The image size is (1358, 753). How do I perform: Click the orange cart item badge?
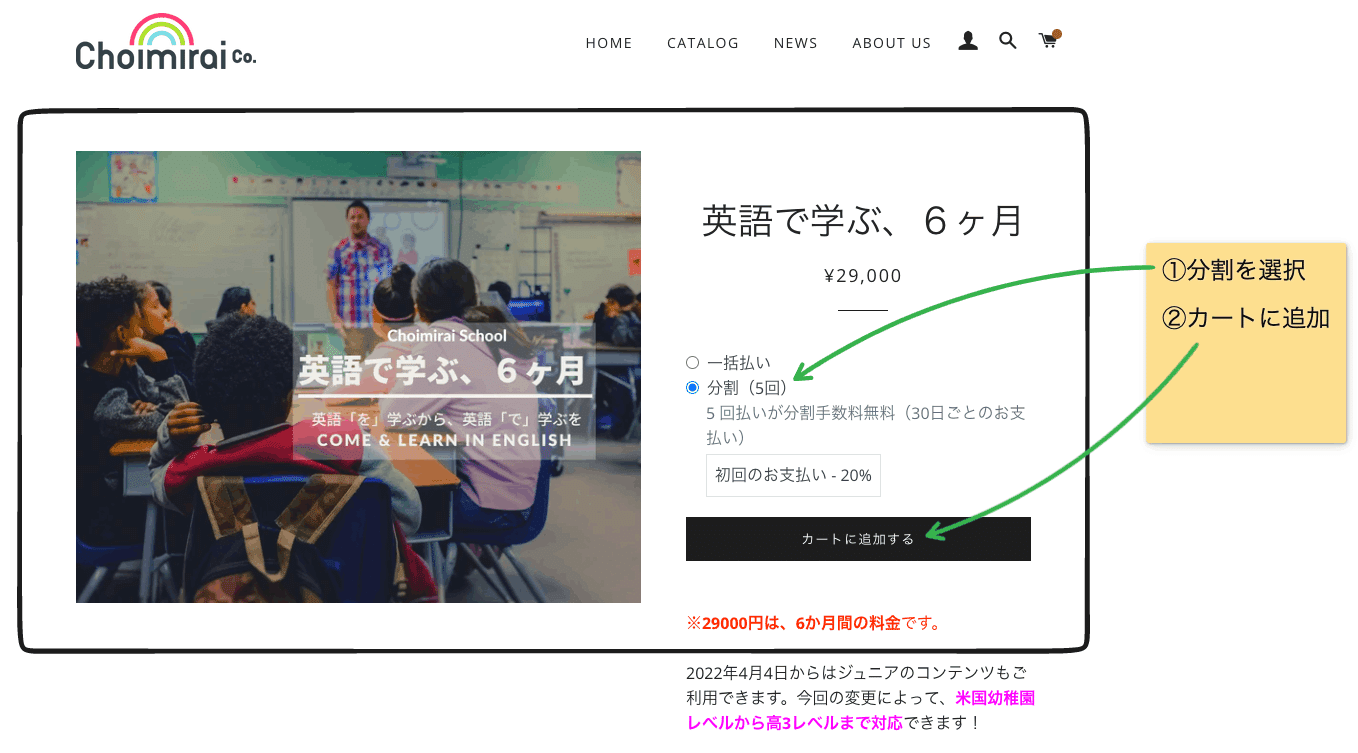(x=1056, y=32)
